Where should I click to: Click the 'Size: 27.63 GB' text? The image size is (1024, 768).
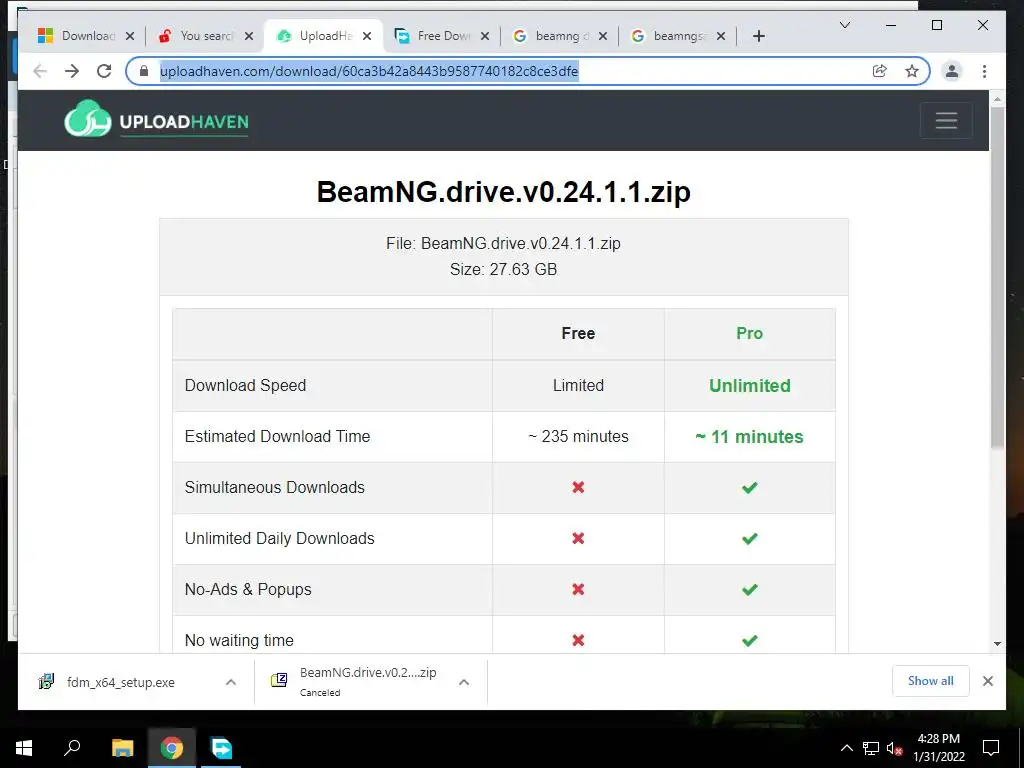(504, 269)
